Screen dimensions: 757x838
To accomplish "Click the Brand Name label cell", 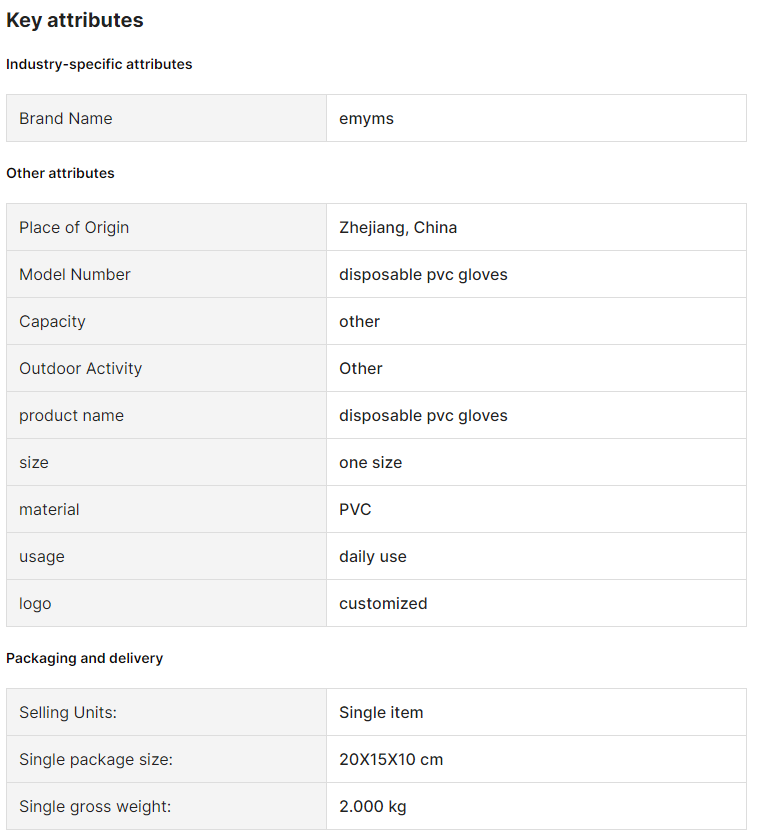I will pyautogui.click(x=166, y=118).
